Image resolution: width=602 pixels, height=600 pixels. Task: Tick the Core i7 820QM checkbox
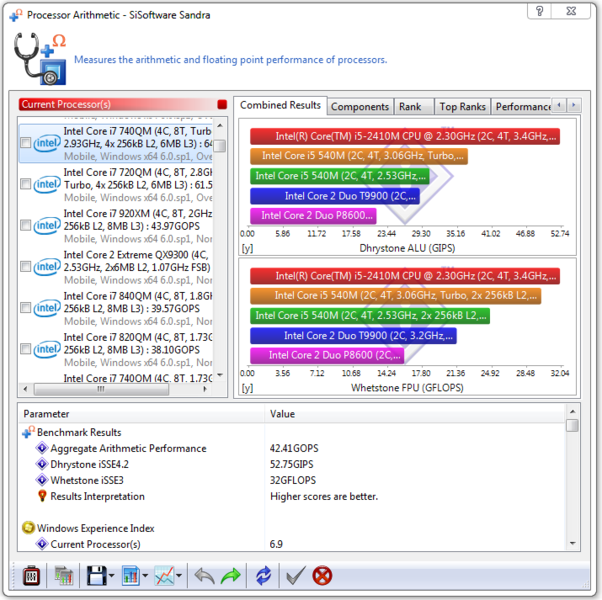26,349
